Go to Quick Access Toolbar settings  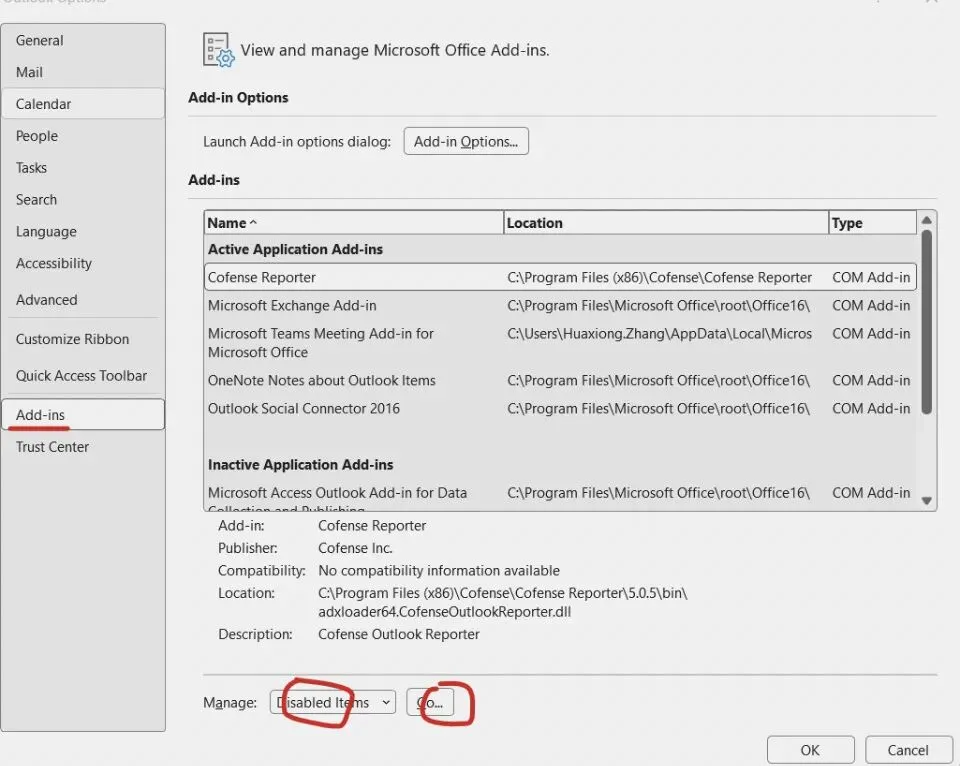tap(83, 375)
